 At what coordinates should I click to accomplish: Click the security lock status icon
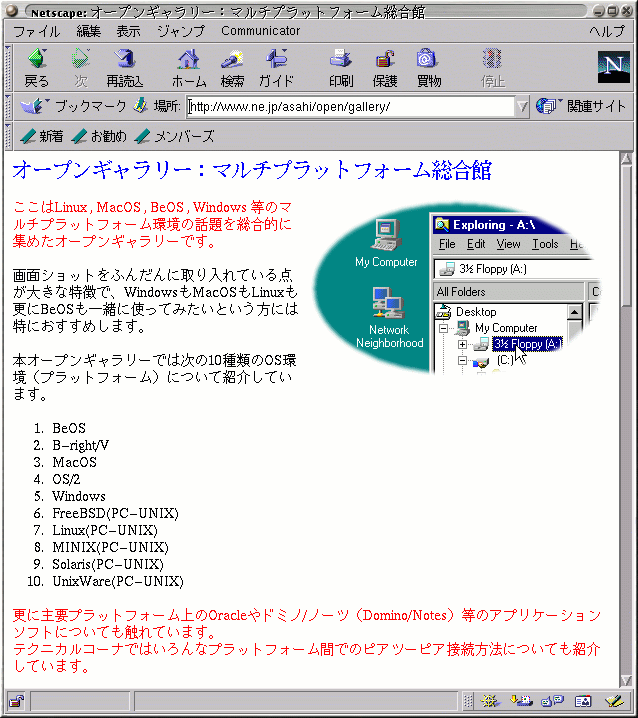click(x=17, y=701)
